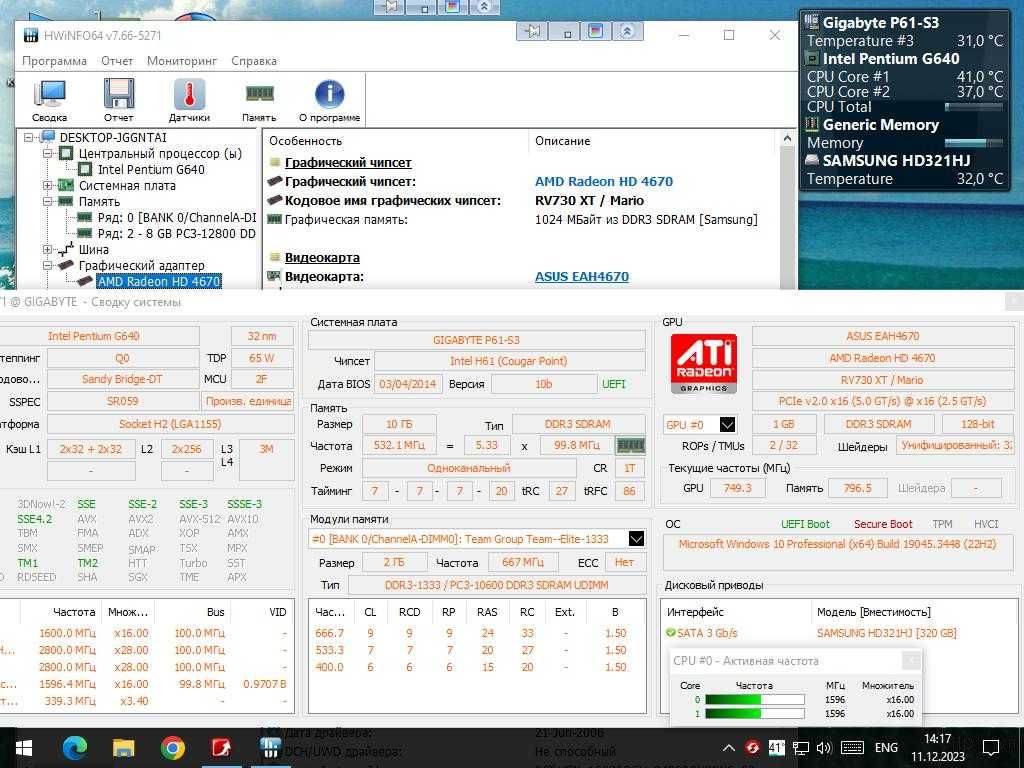Switch the ENG input language
Viewport: 1024px width, 768px height.
point(886,748)
